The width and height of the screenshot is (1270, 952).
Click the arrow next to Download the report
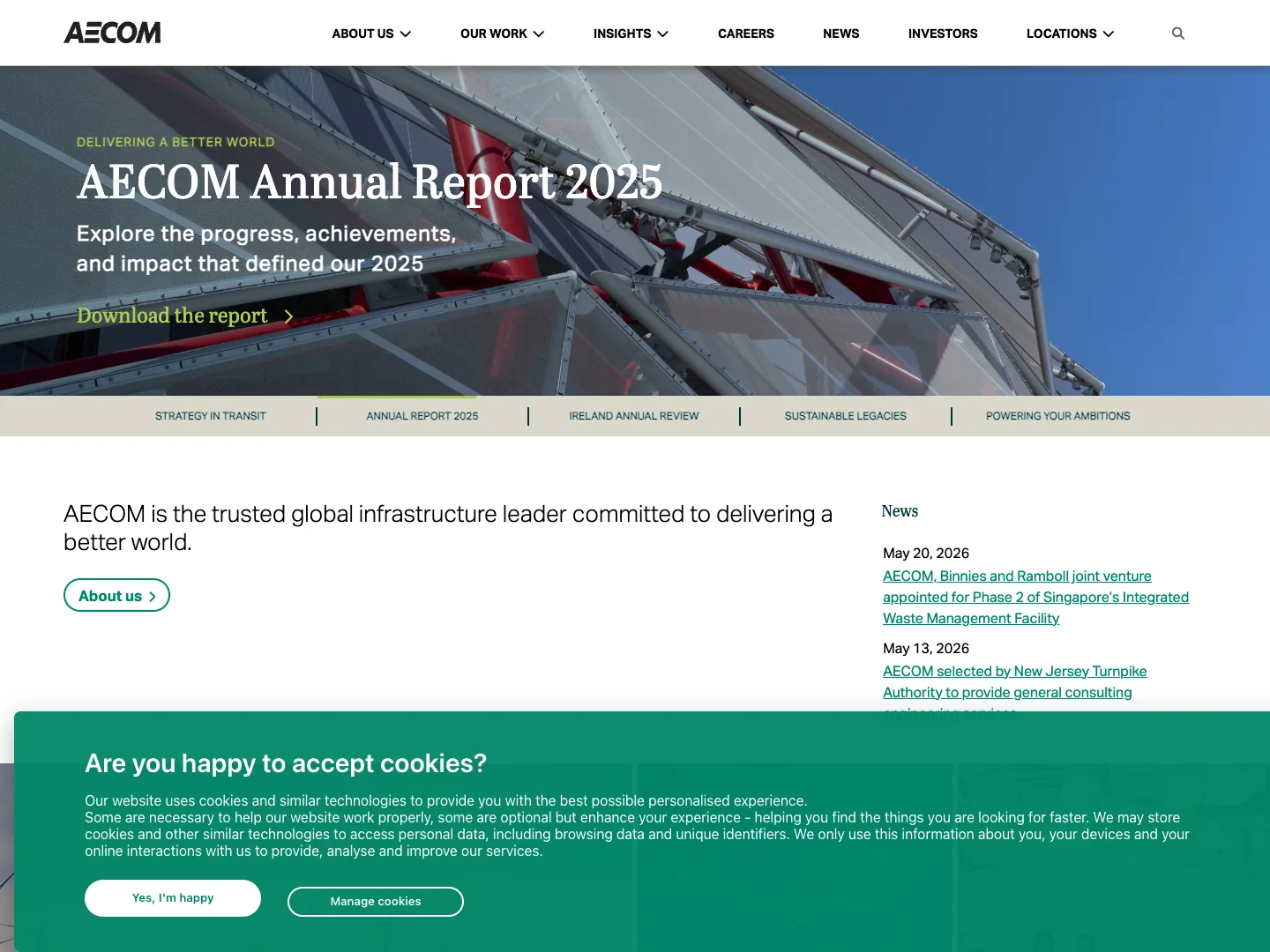(x=288, y=316)
